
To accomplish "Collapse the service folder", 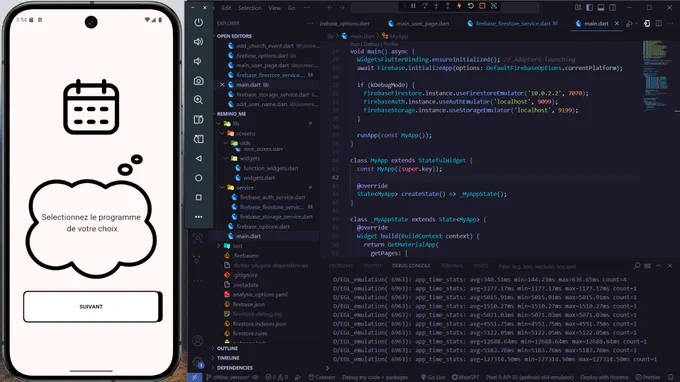I will tap(245, 188).
